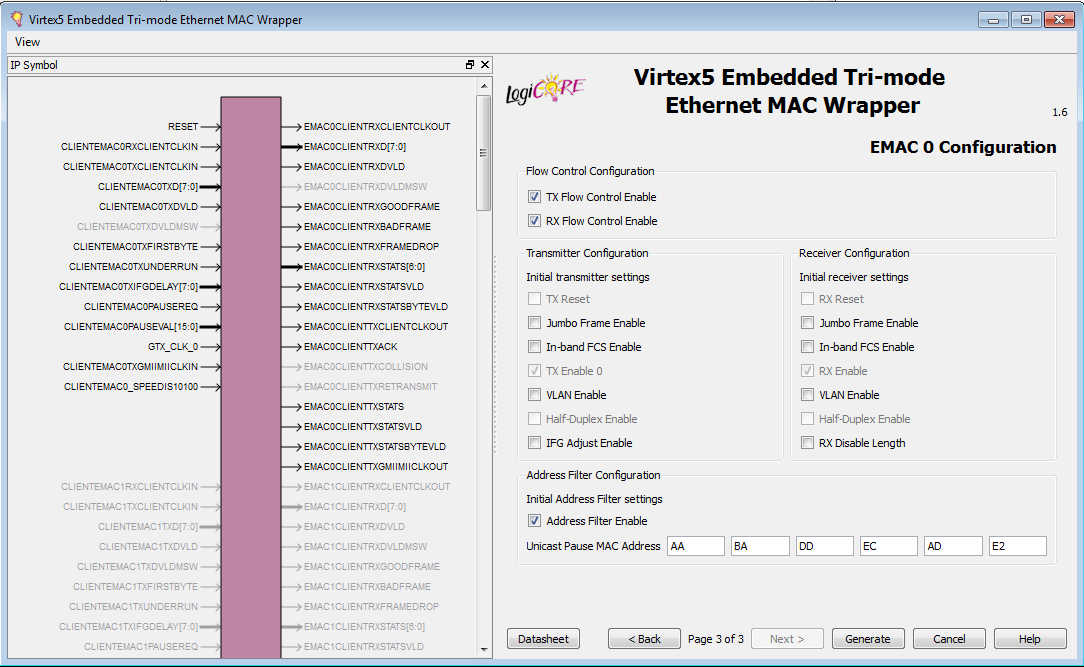Click EMAC0CLIENTTXACK output port
This screenshot has width=1084, height=667.
pyautogui.click(x=351, y=346)
